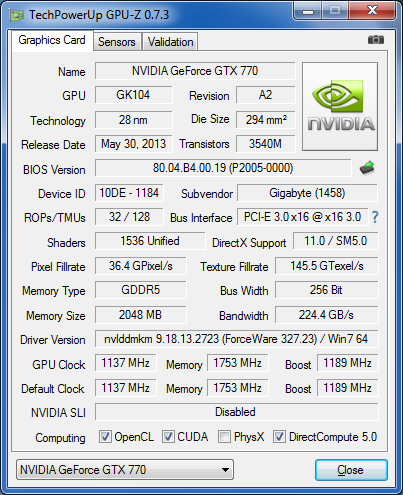Click the Memory Size field 2048 MB
This screenshot has width=403, height=495.
[x=141, y=315]
